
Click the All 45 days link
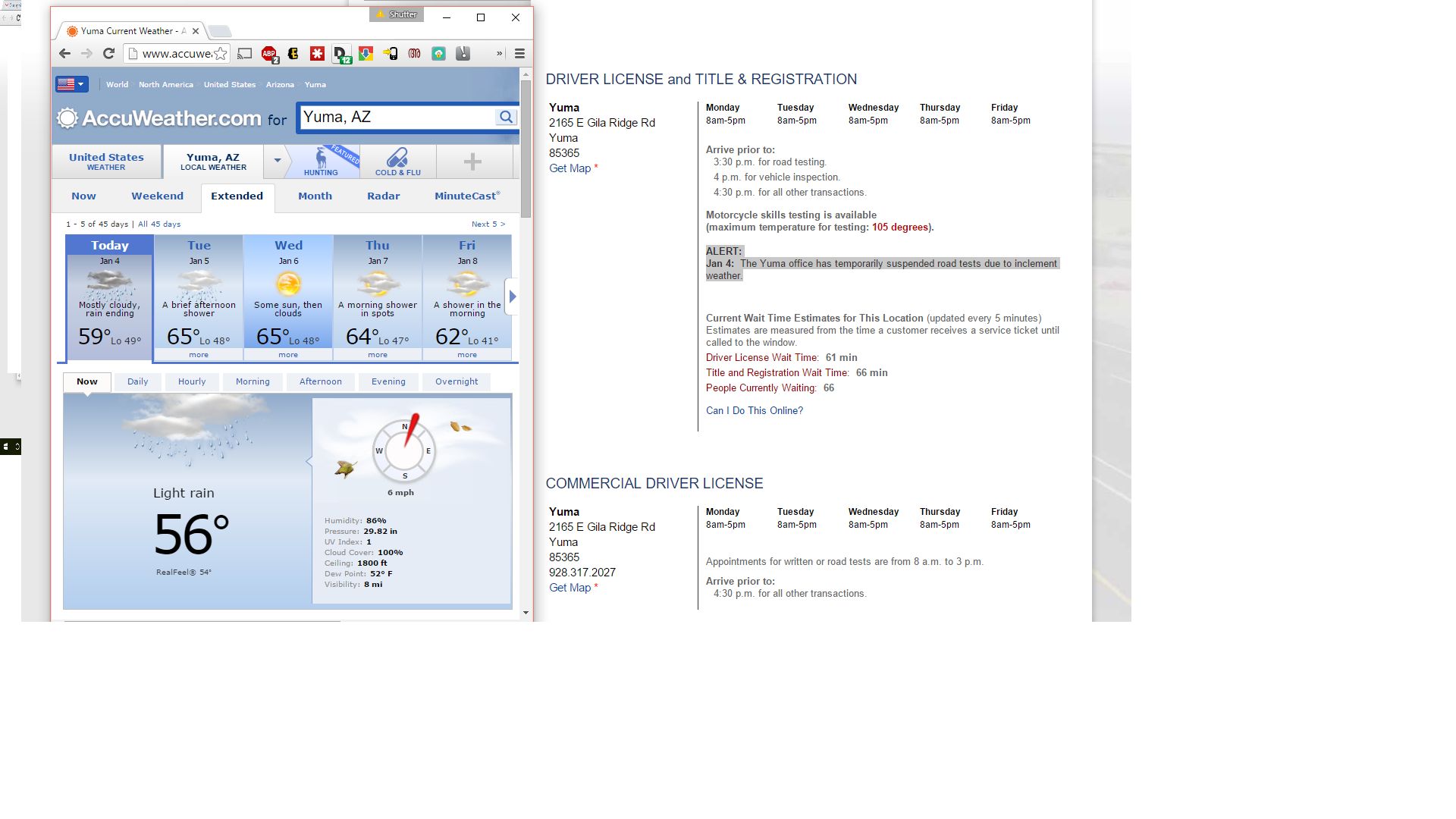(x=159, y=224)
